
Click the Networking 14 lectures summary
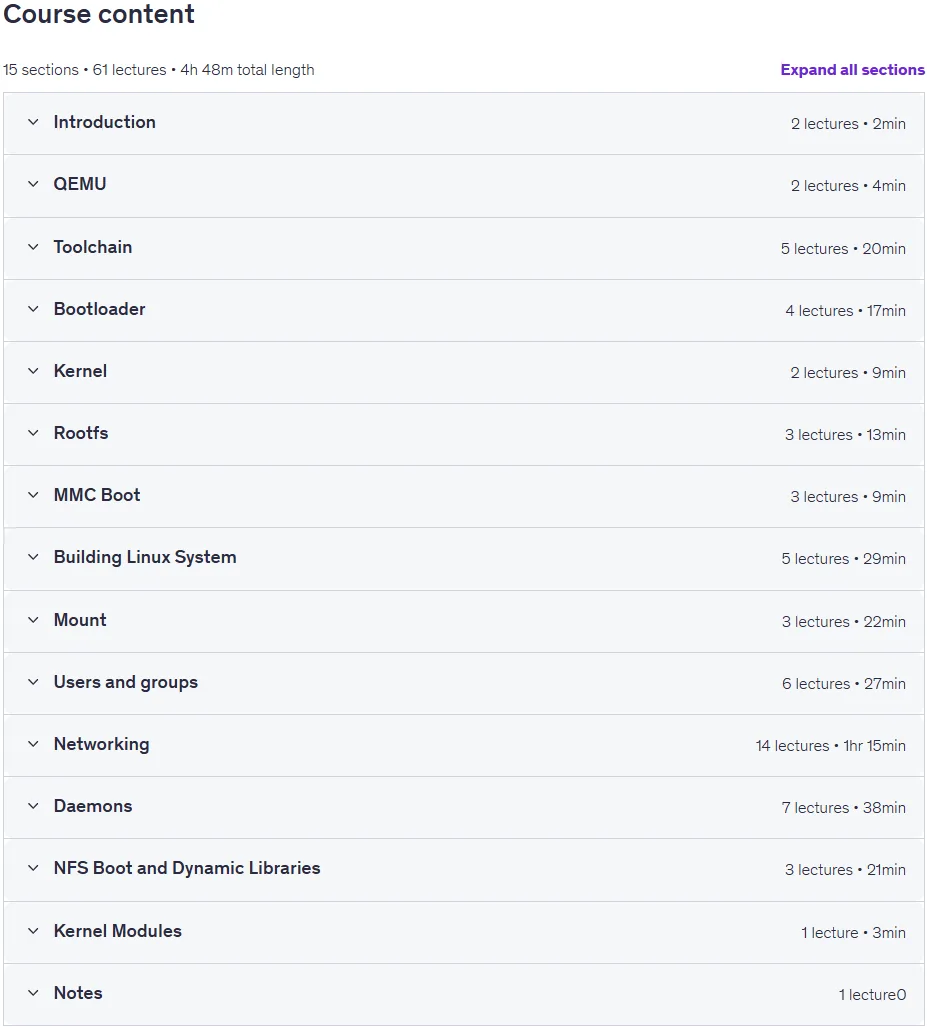[x=830, y=746]
